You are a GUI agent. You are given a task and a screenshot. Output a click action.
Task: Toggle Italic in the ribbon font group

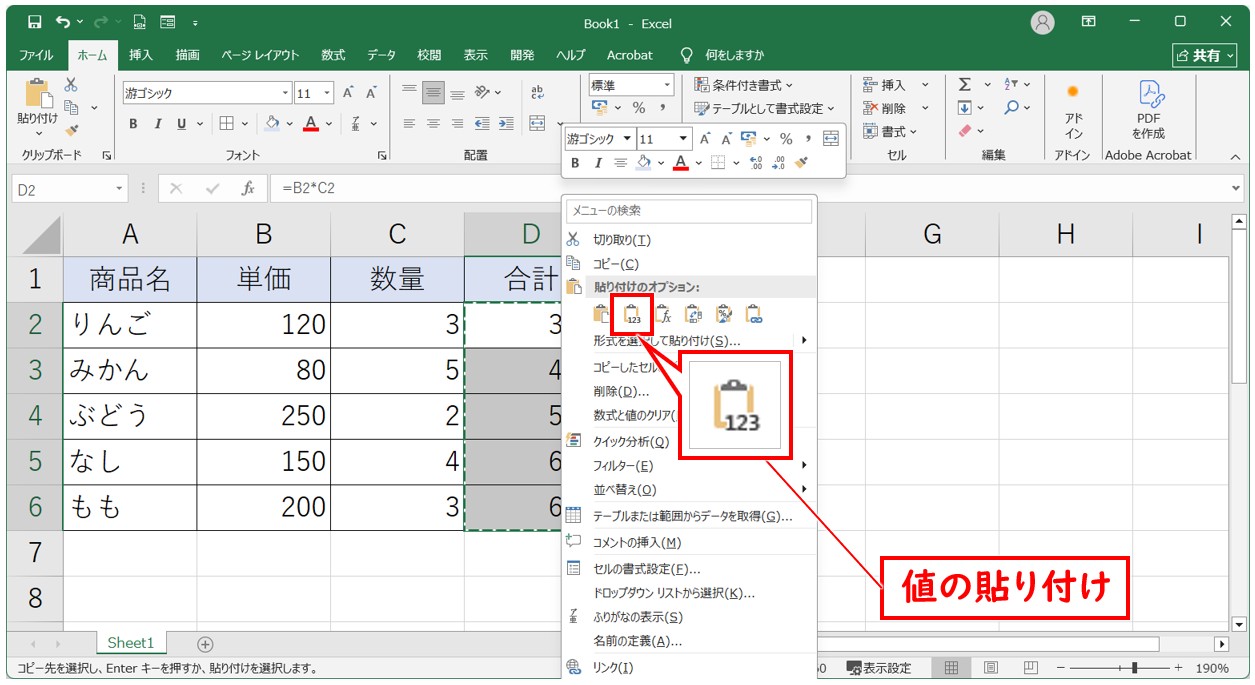[x=157, y=124]
